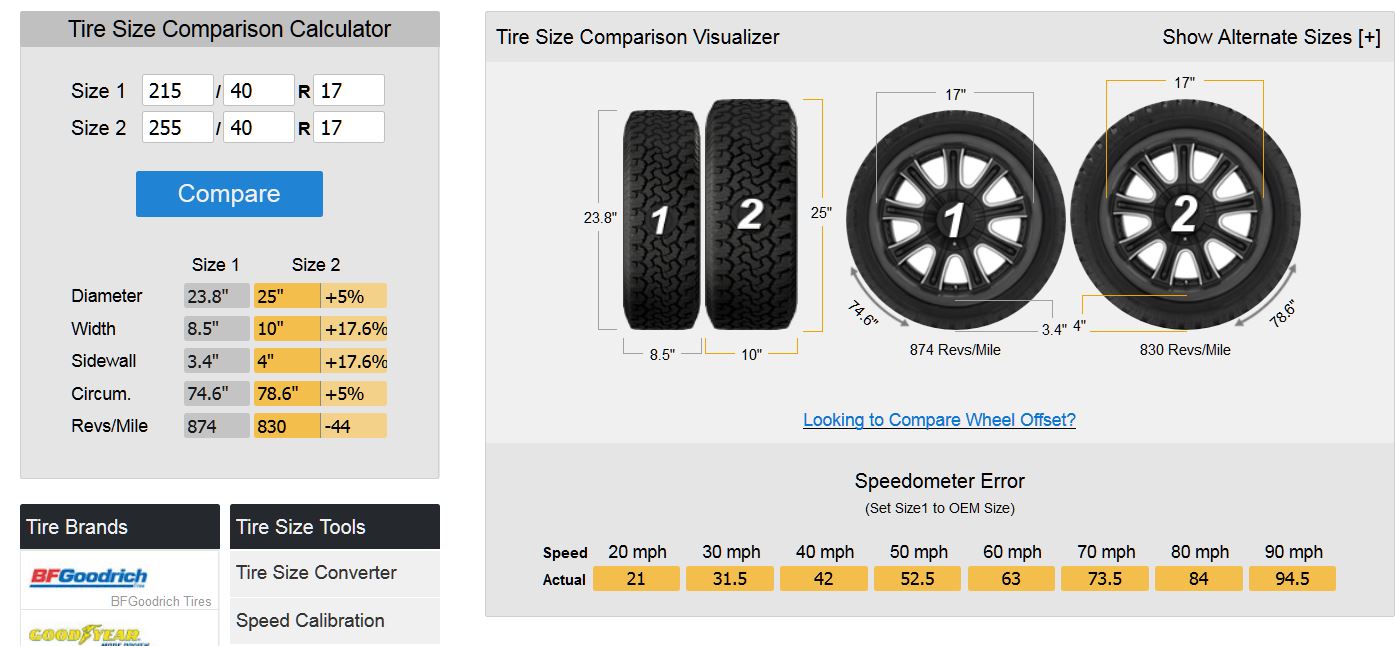Click Size 2 rim diameter field

348,128
